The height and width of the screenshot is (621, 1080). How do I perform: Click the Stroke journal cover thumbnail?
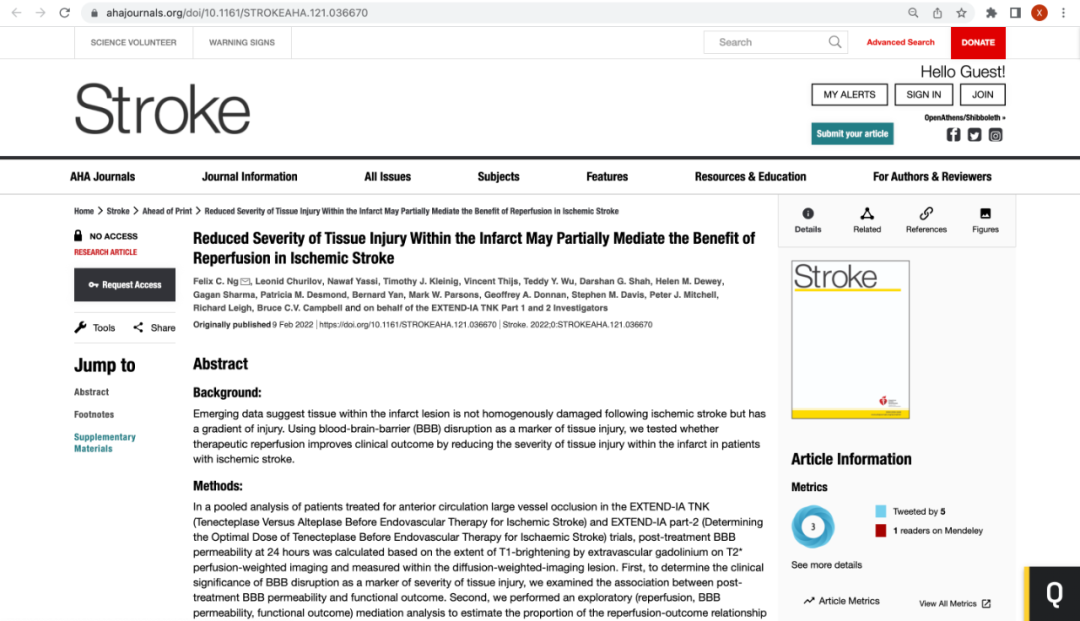point(850,339)
